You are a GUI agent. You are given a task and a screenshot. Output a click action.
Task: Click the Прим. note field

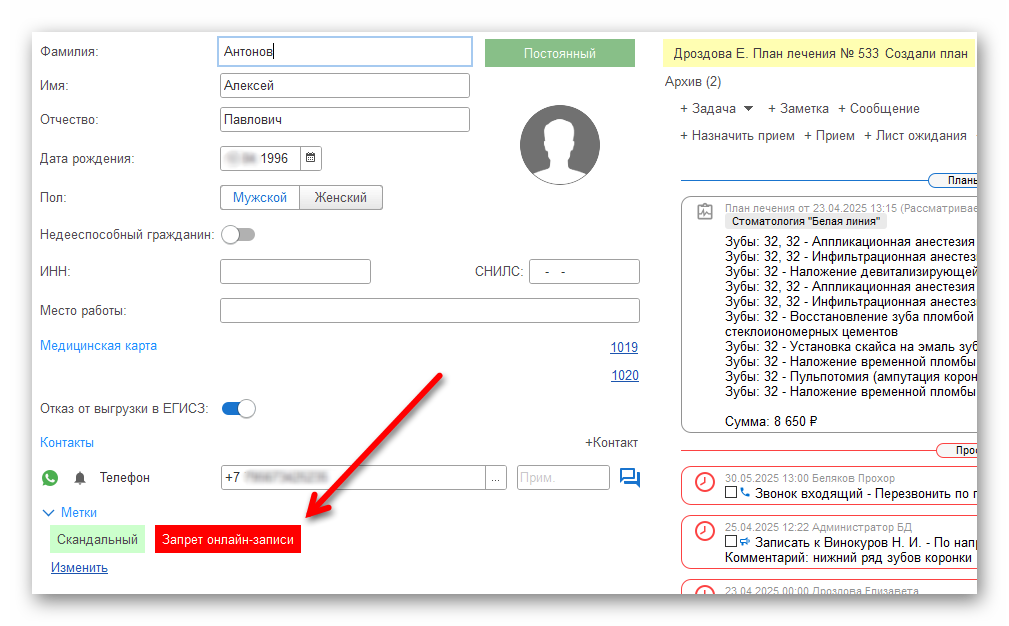[563, 478]
